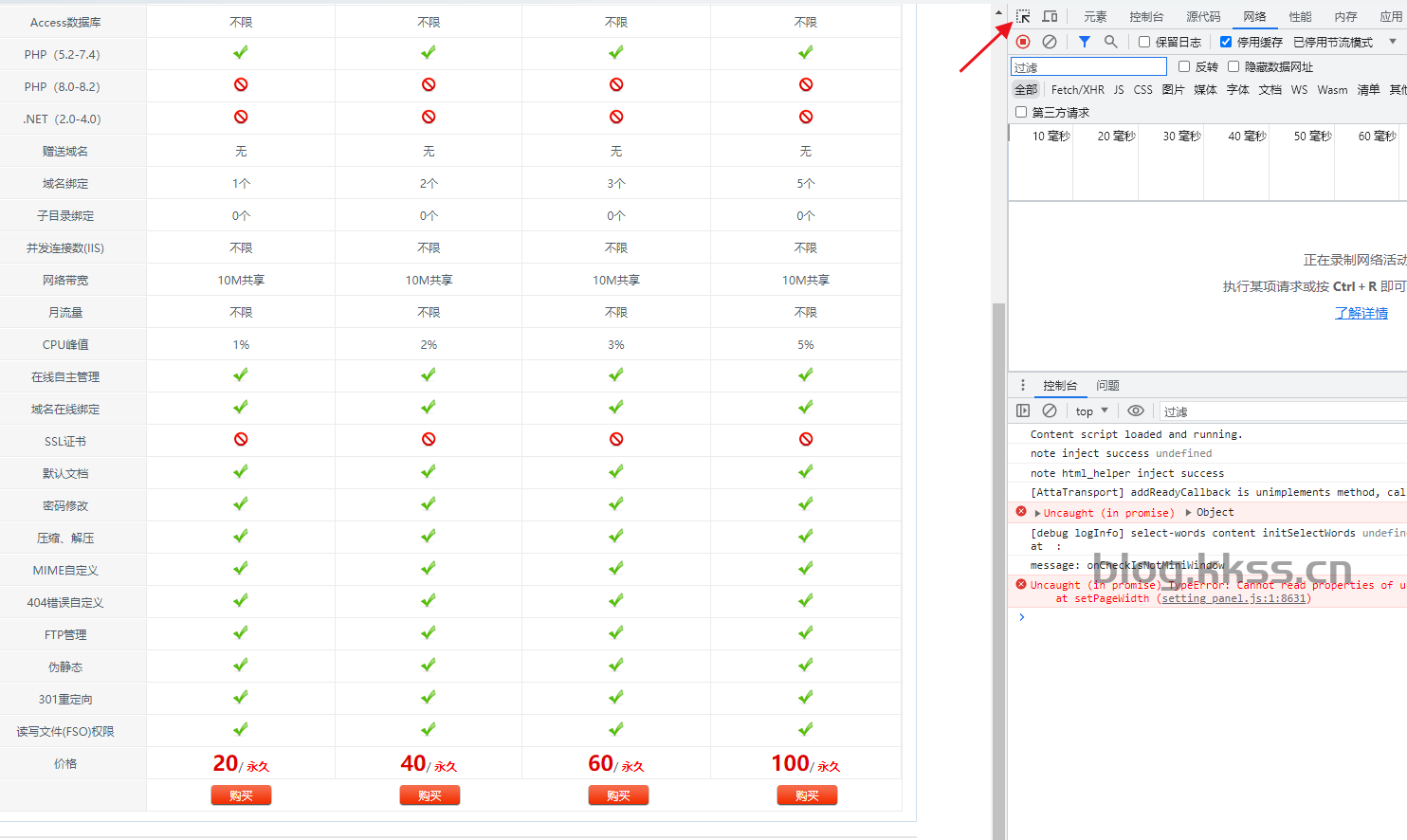Tick the 第三方请求 checkbox
The height and width of the screenshot is (840, 1407).
1021,112
